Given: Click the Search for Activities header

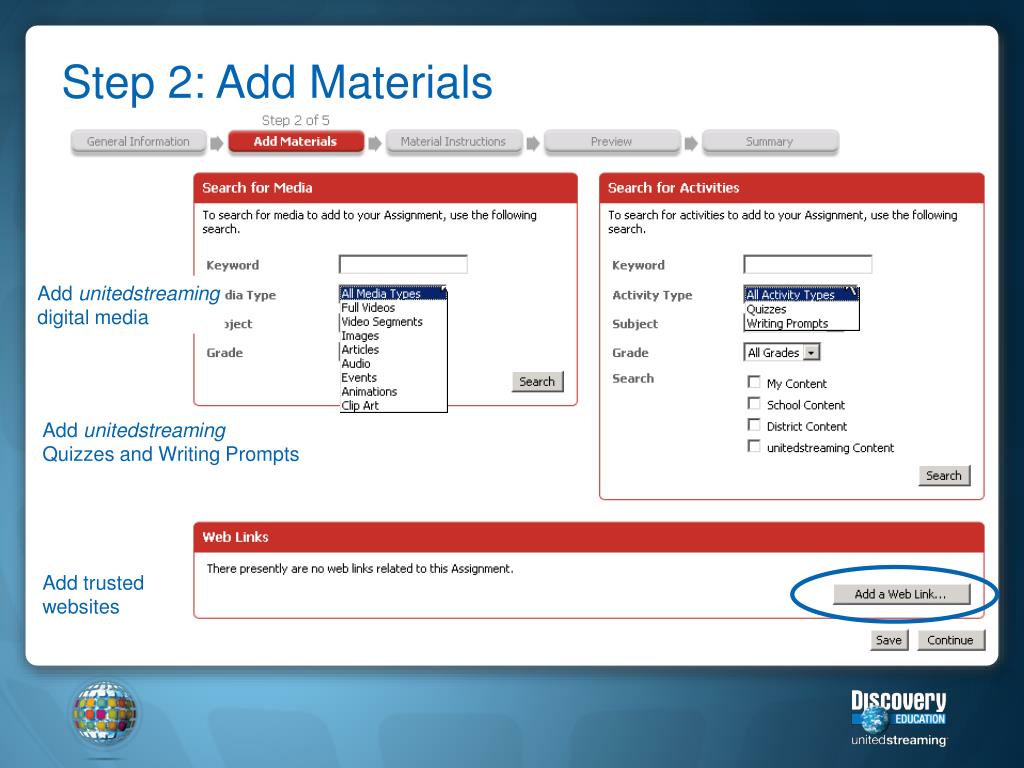Looking at the screenshot, I should click(x=792, y=188).
